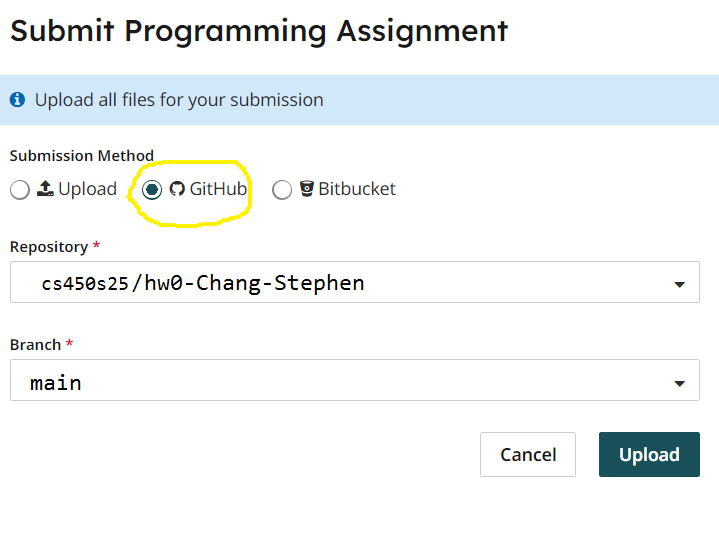
Task: Cancel the assignment submission
Action: tap(528, 454)
